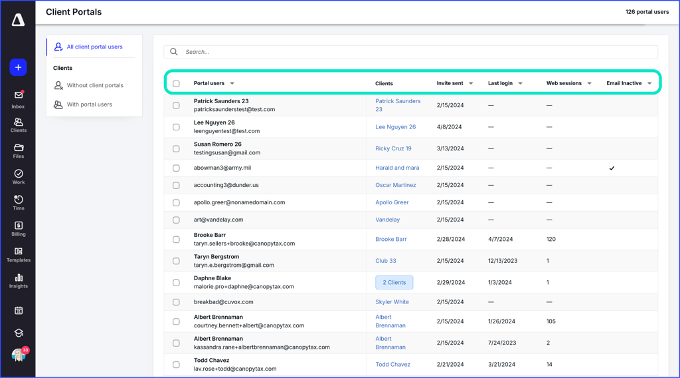Open the graduation cap learning icon
The height and width of the screenshot is (378, 680).
pyautogui.click(x=18, y=333)
